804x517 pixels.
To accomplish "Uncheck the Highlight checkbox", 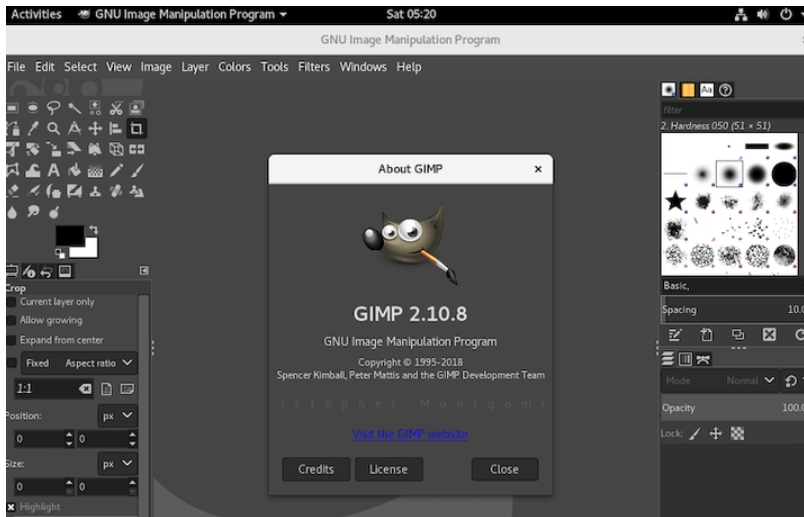I will click(11, 507).
